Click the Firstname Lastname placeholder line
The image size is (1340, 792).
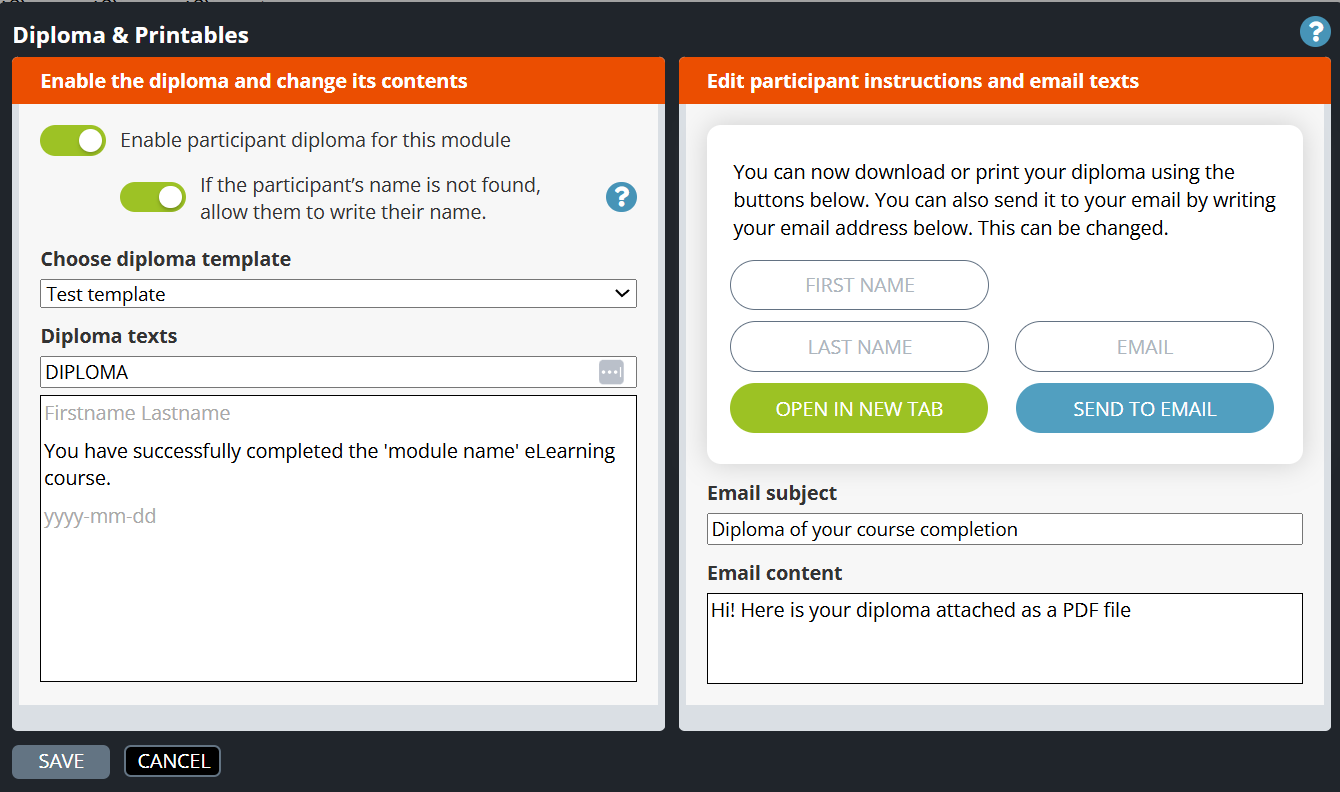click(137, 413)
